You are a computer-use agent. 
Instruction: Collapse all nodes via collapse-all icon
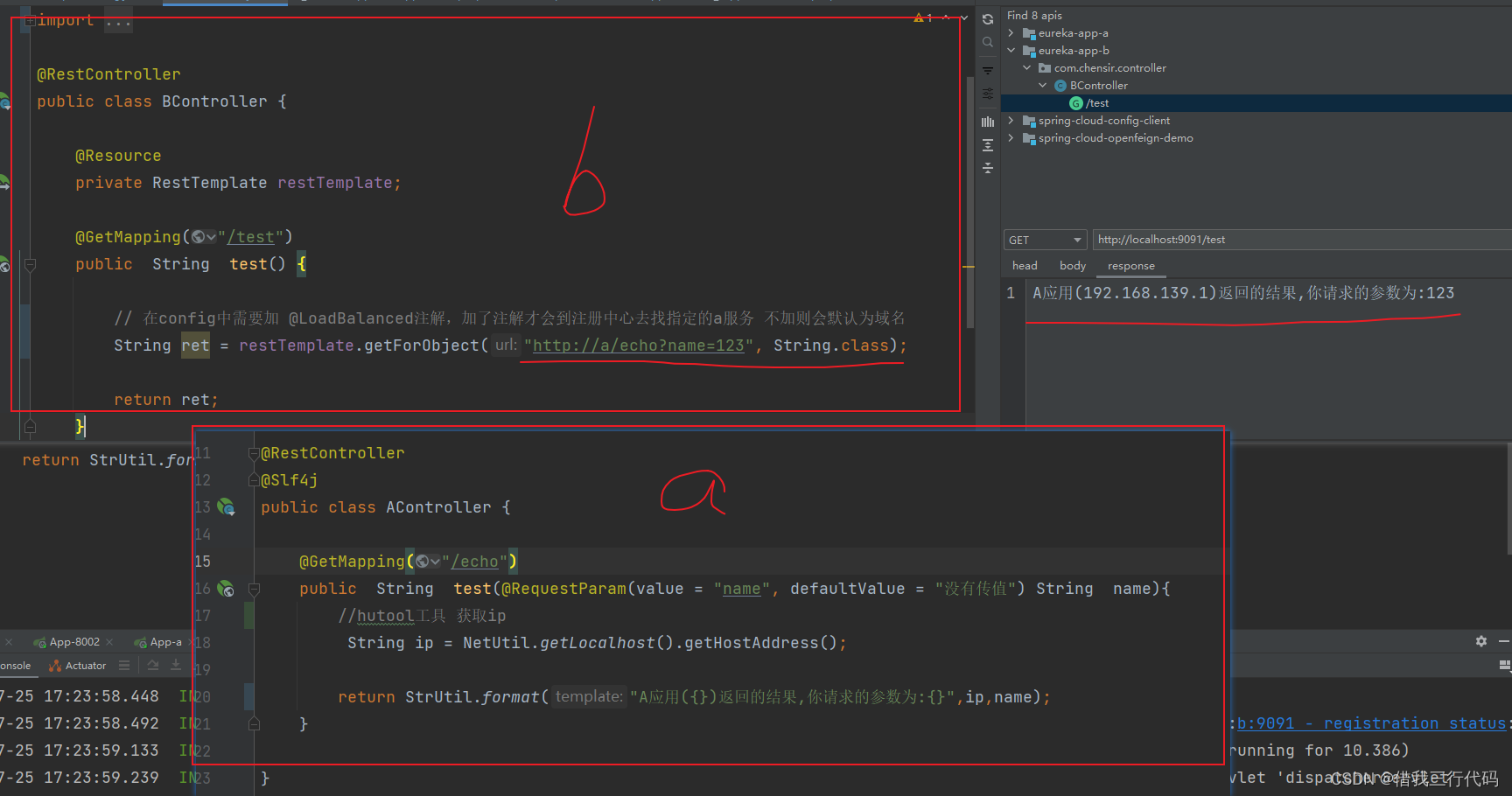point(988,168)
